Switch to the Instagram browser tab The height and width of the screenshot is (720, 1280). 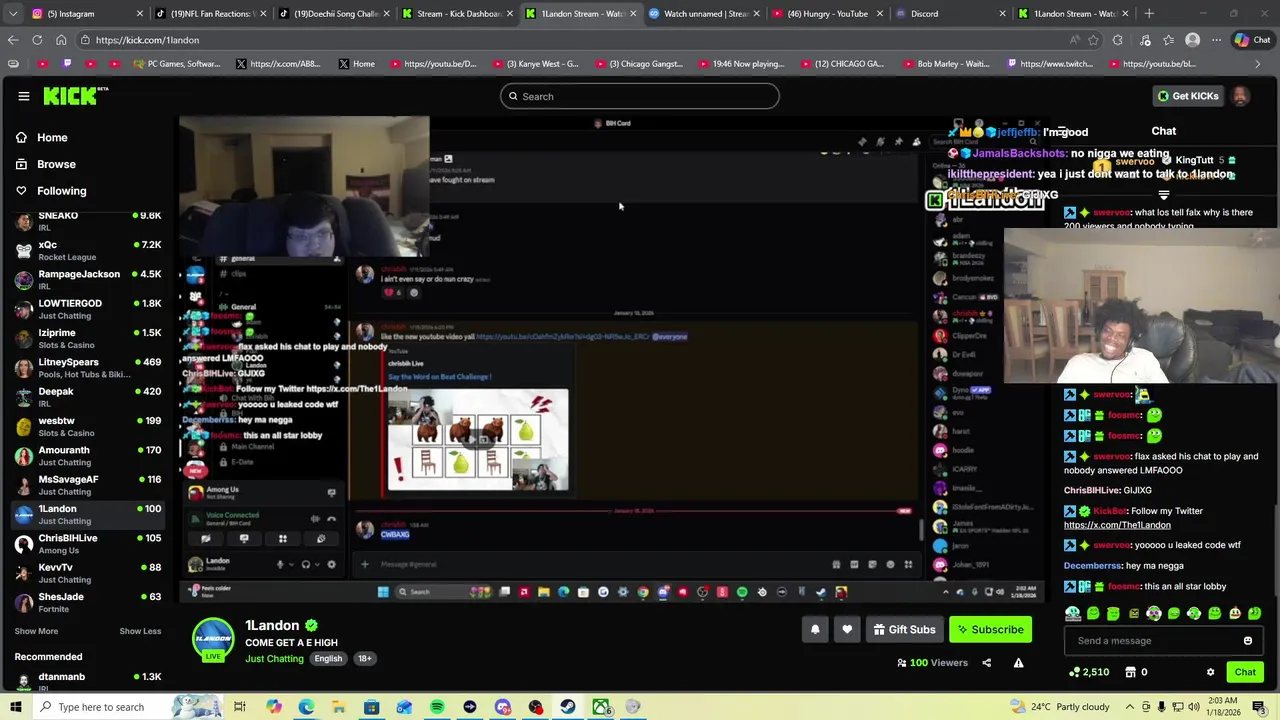pos(87,14)
